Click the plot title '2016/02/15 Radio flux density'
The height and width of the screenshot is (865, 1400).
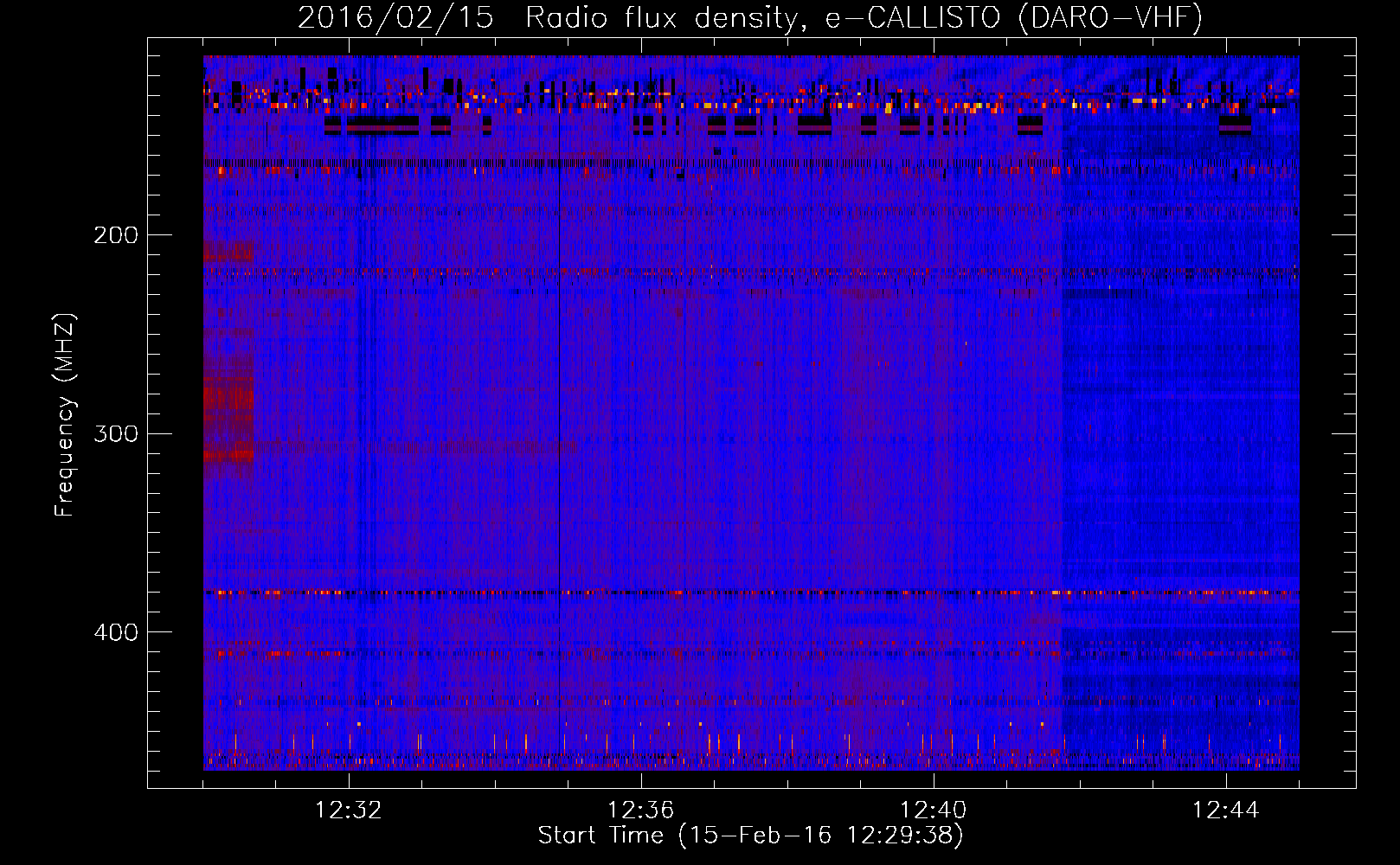pos(750,17)
